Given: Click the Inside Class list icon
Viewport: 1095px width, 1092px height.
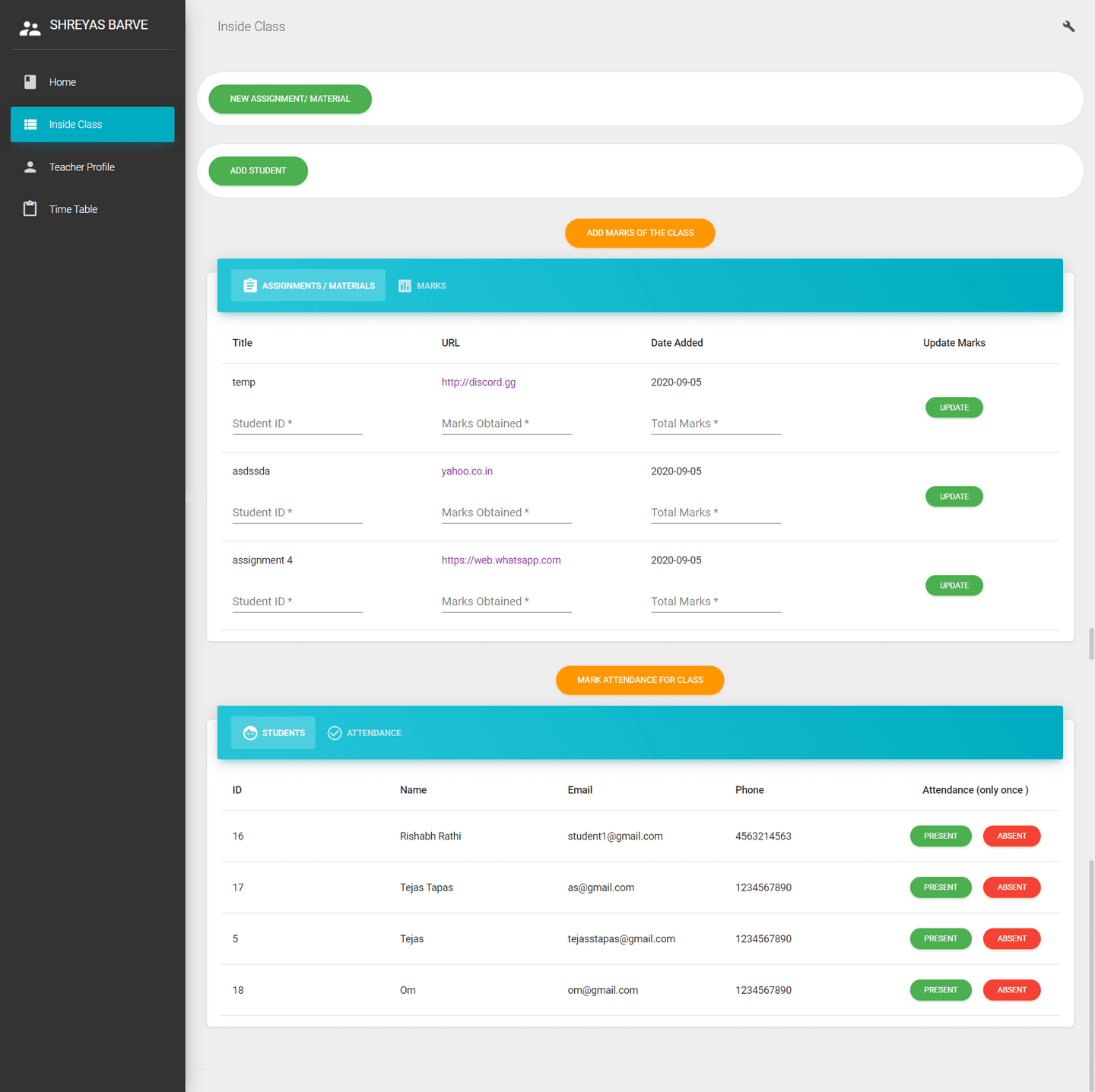Looking at the screenshot, I should (x=30, y=125).
